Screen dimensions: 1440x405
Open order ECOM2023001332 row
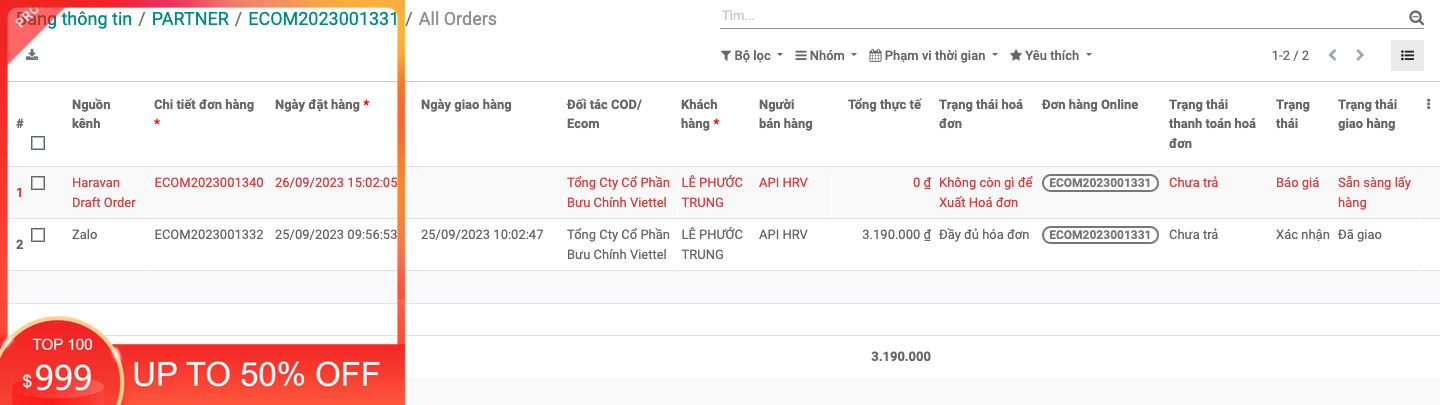tap(209, 235)
